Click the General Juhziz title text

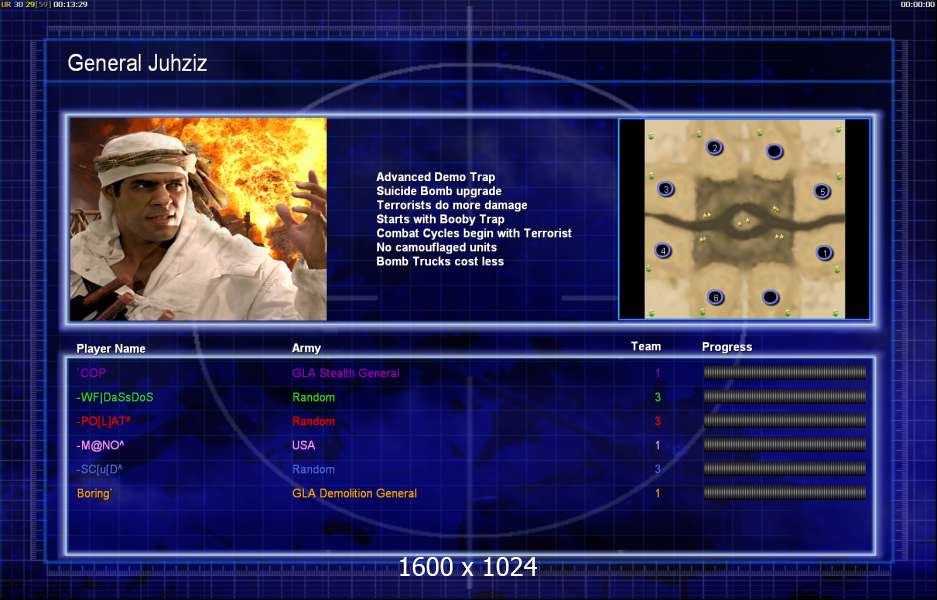coord(137,63)
